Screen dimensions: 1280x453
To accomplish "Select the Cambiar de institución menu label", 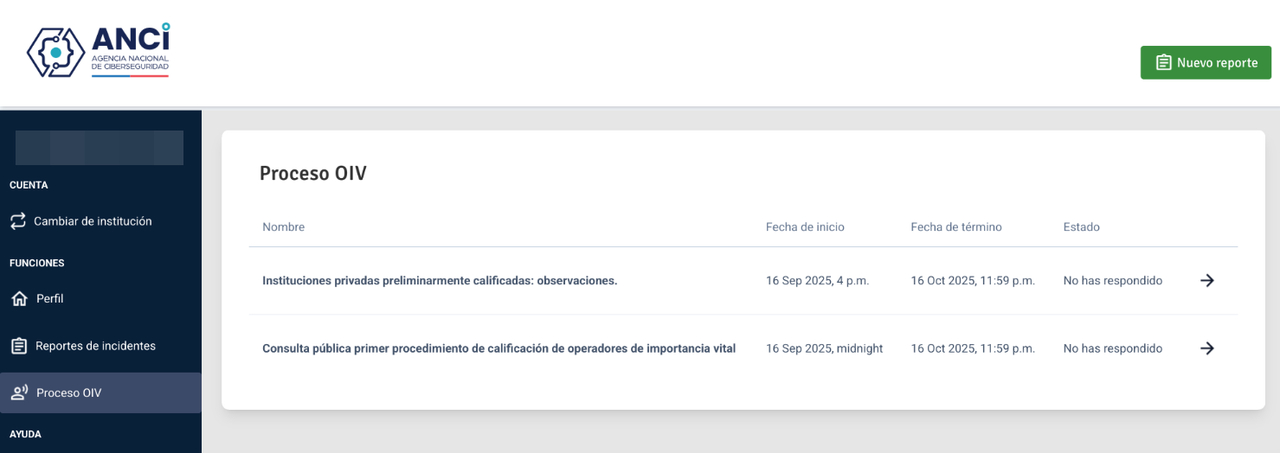I will pyautogui.click(x=93, y=221).
